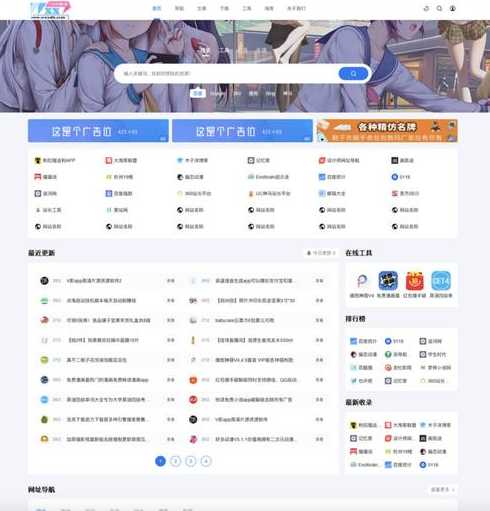Focus the main search input field
The width and height of the screenshot is (490, 511).
228,73
